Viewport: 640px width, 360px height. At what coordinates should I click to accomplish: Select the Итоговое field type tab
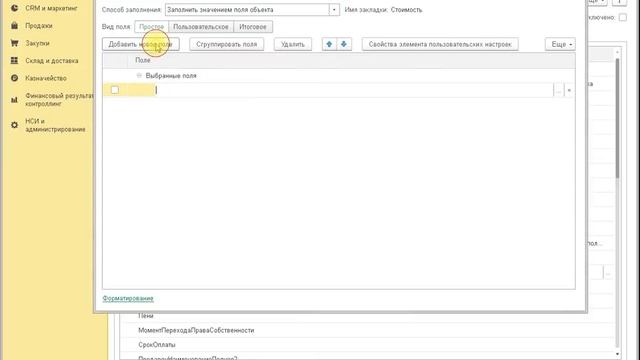(x=253, y=27)
